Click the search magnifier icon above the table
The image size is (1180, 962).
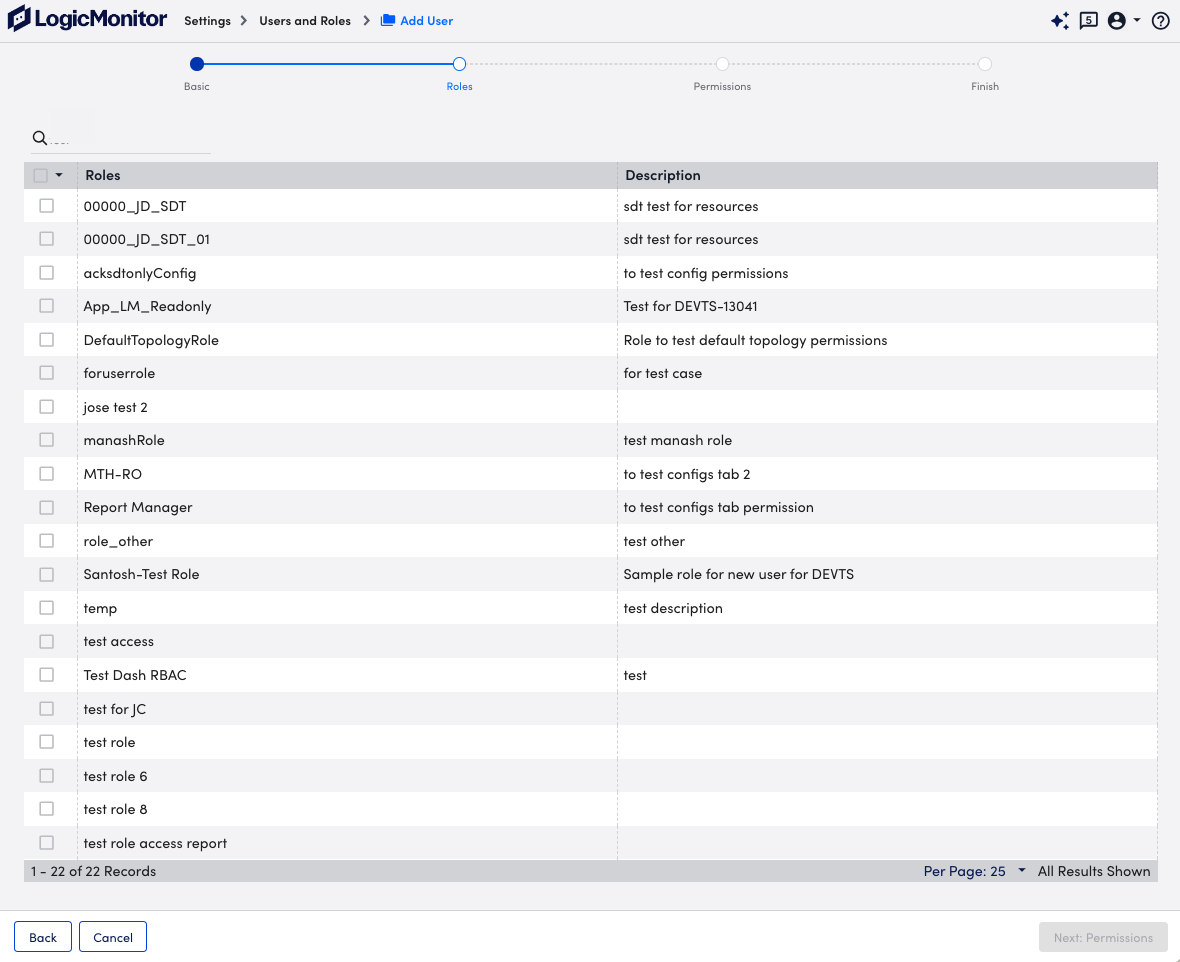tap(40, 138)
